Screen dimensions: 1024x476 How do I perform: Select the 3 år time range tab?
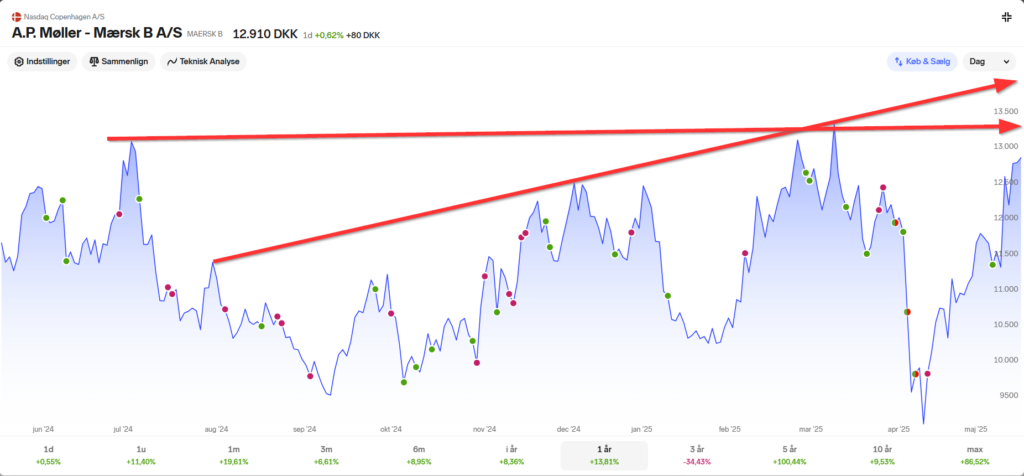point(697,455)
